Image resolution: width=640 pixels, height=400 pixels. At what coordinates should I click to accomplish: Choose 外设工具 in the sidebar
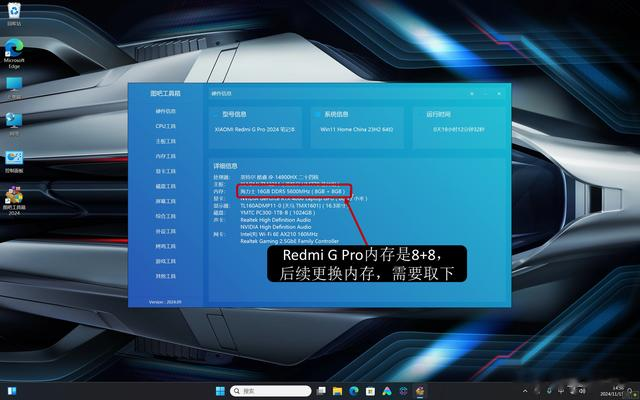[x=165, y=231]
